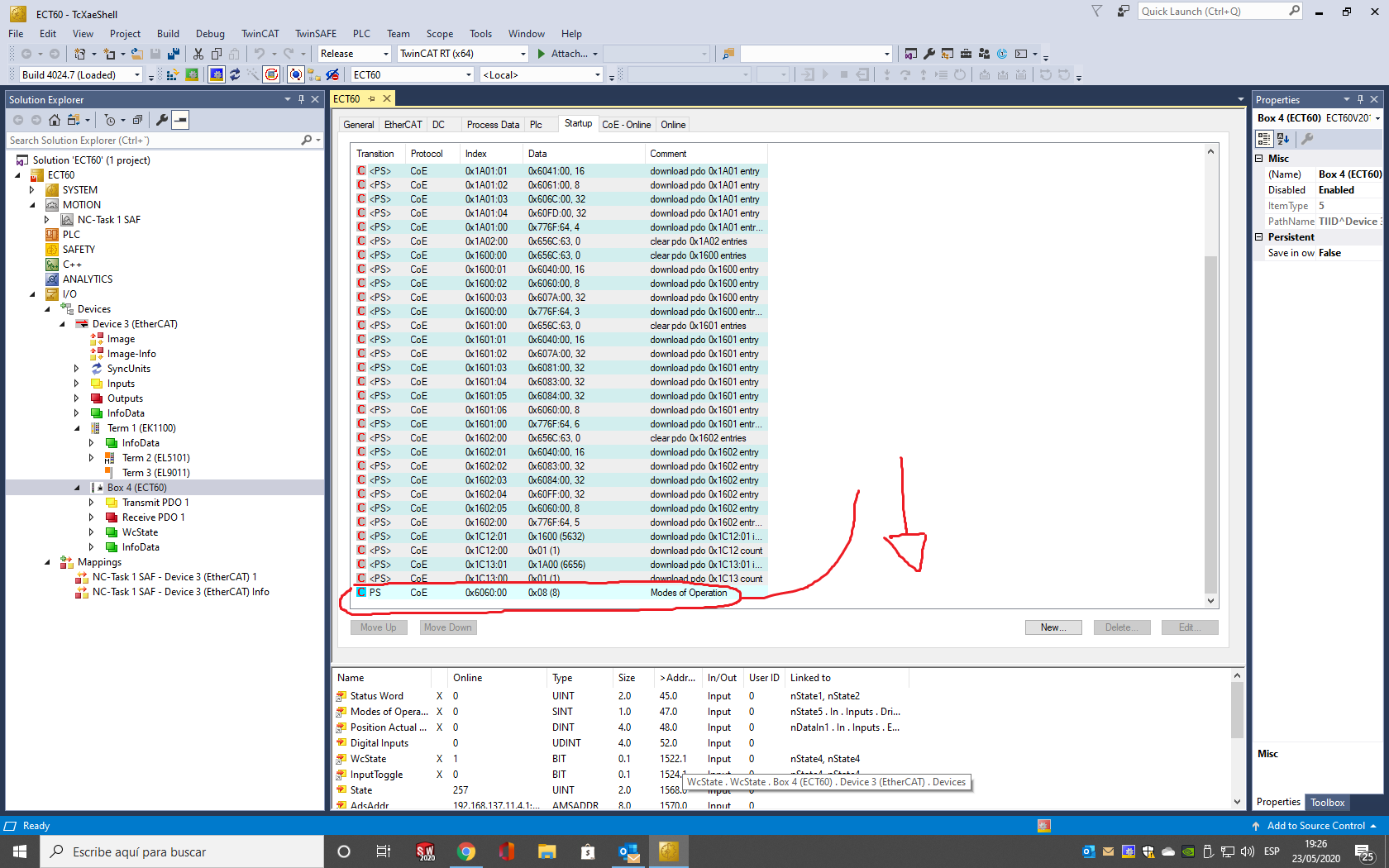This screenshot has width=1389, height=868.
Task: Click the Save All disks icon
Action: [174, 54]
